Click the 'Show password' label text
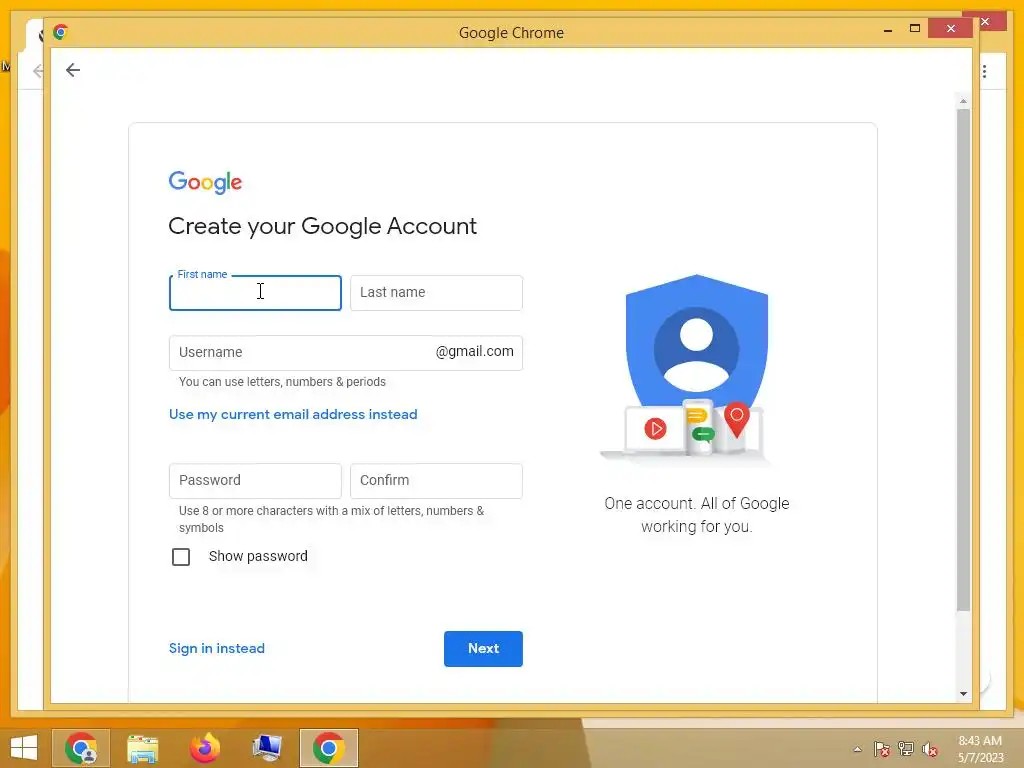 pyautogui.click(x=258, y=556)
